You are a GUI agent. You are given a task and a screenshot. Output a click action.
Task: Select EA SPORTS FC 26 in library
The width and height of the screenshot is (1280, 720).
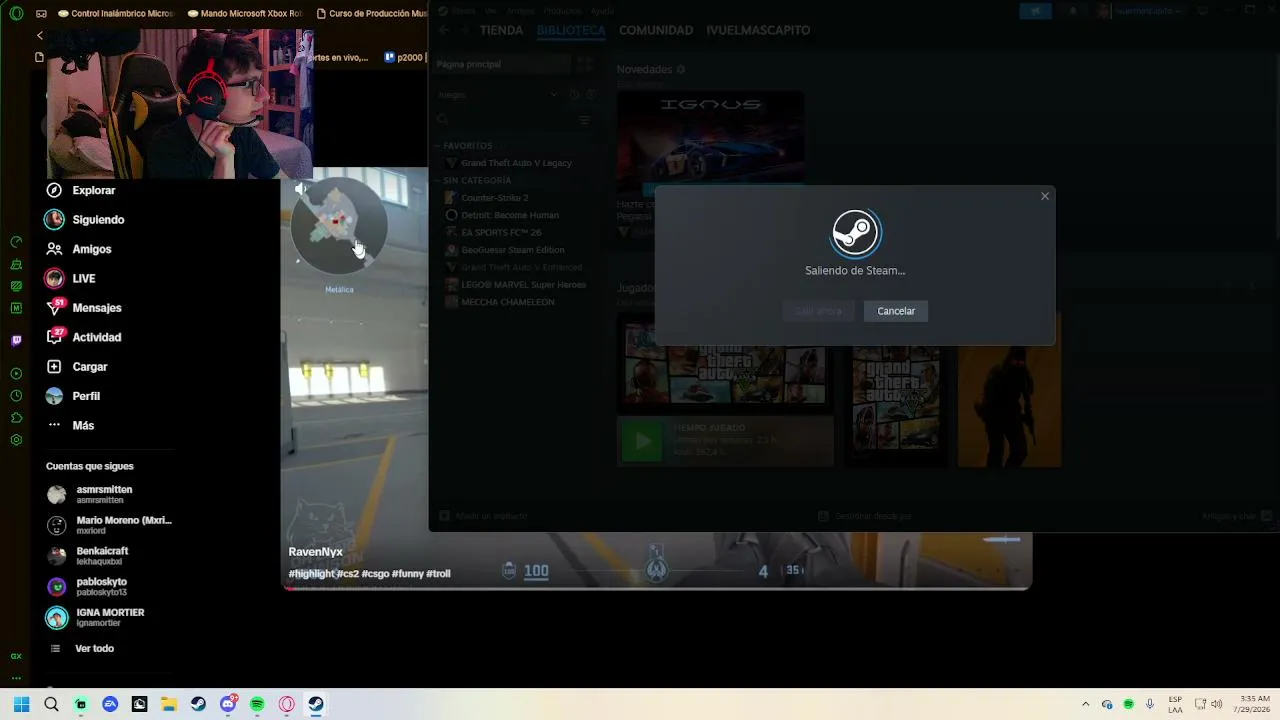coord(500,232)
